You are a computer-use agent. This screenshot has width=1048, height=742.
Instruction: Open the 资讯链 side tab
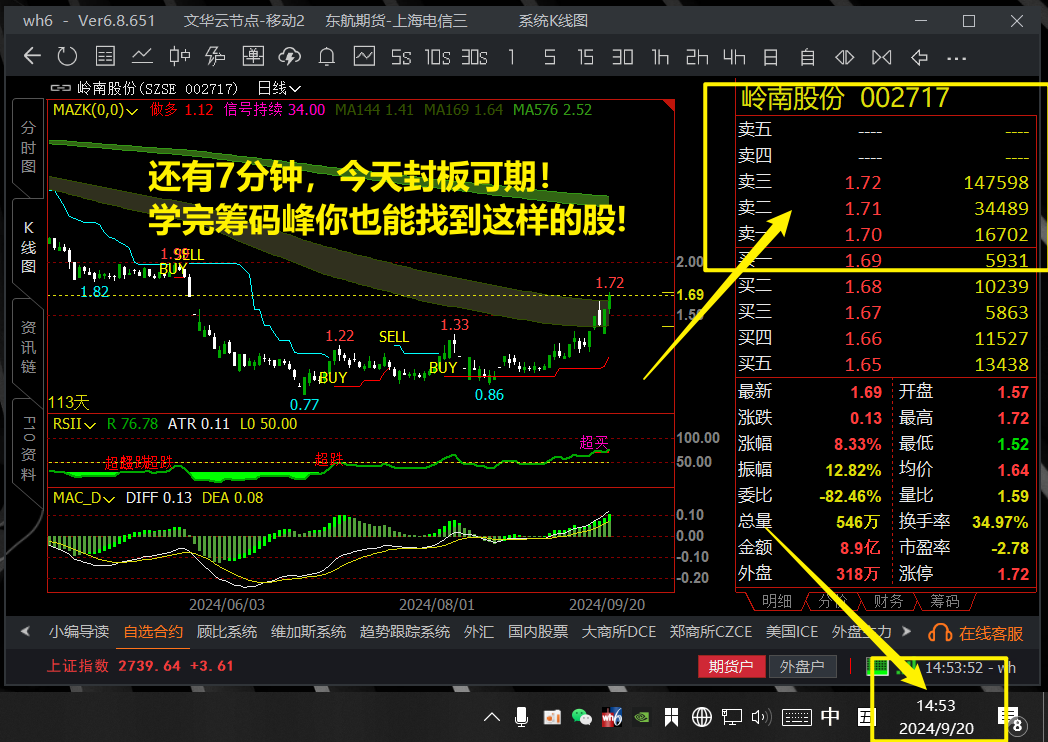28,347
